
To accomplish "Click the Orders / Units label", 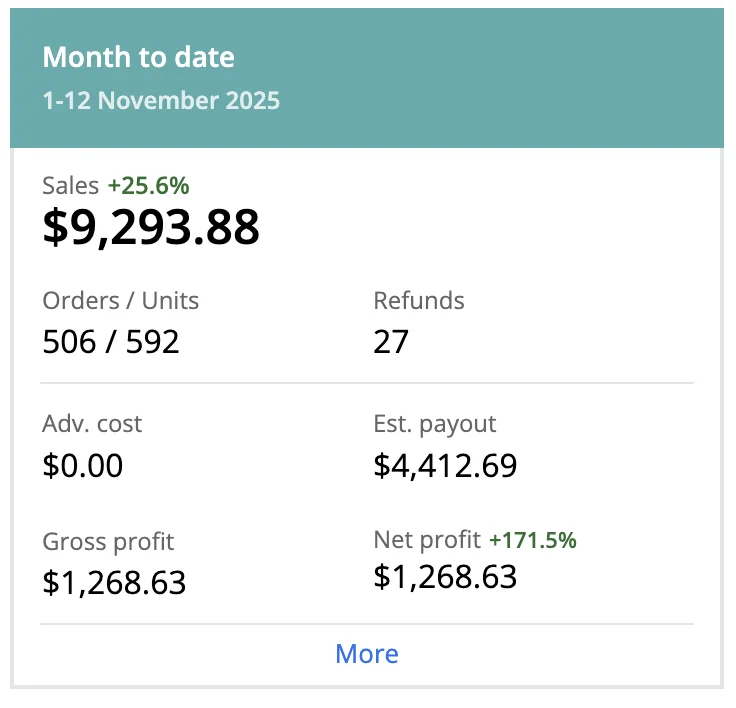I will pyautogui.click(x=121, y=300).
